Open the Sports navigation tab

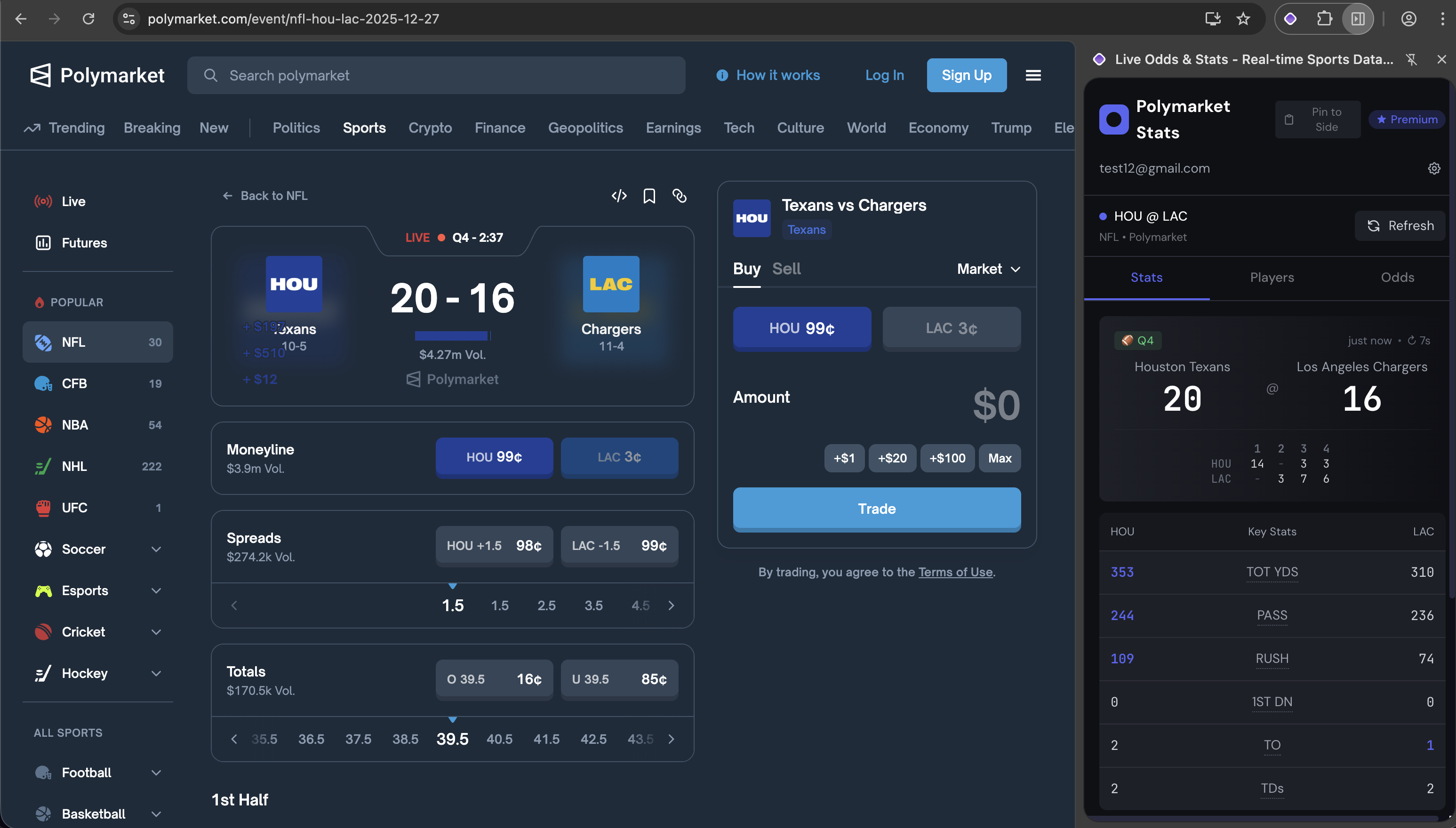[364, 127]
